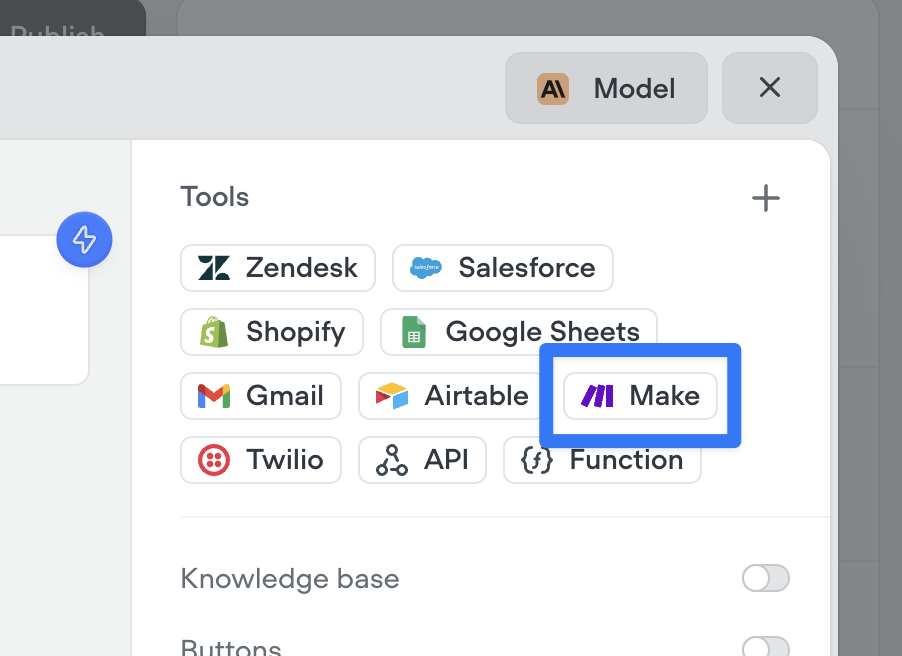Enable the Knowledge base toggle
This screenshot has height=656, width=902.
(765, 578)
